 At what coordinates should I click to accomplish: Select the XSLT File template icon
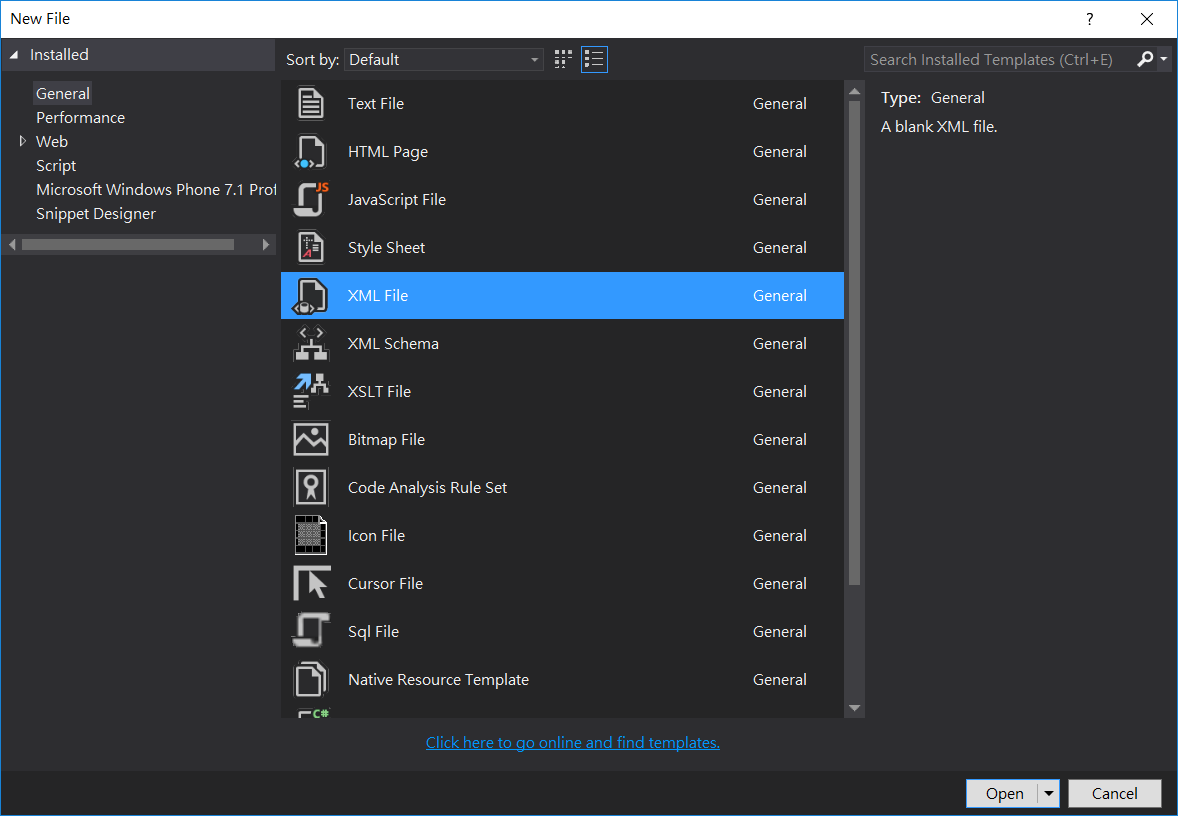pyautogui.click(x=310, y=391)
